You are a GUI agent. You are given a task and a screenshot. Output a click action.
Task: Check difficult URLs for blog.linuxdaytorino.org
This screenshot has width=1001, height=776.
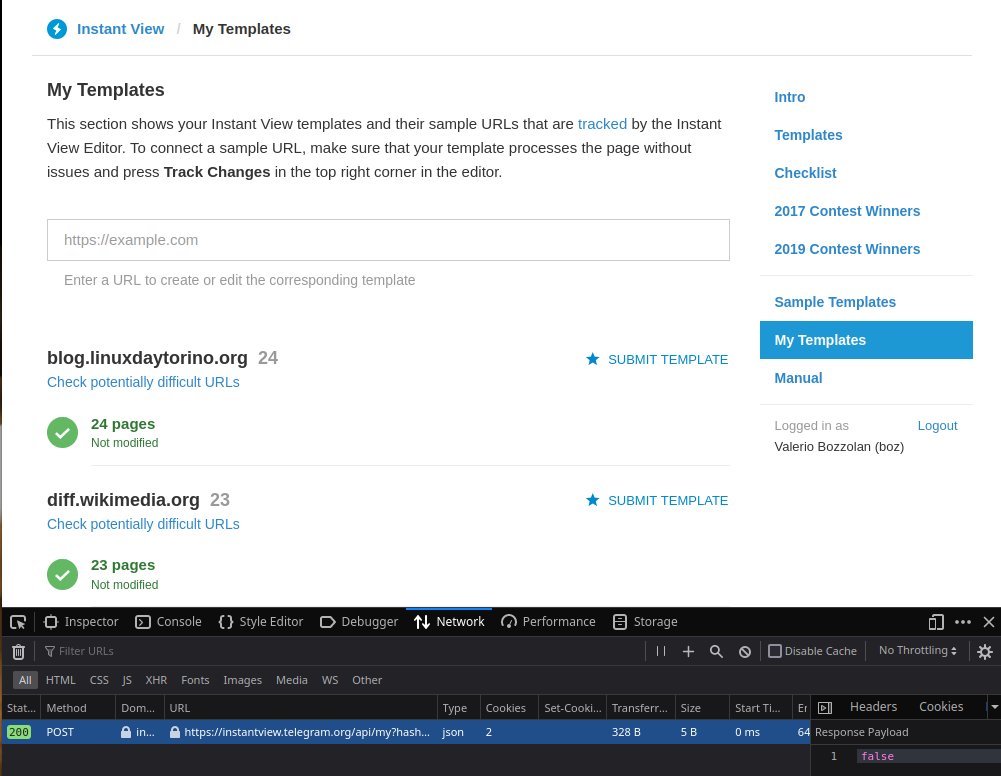[143, 382]
